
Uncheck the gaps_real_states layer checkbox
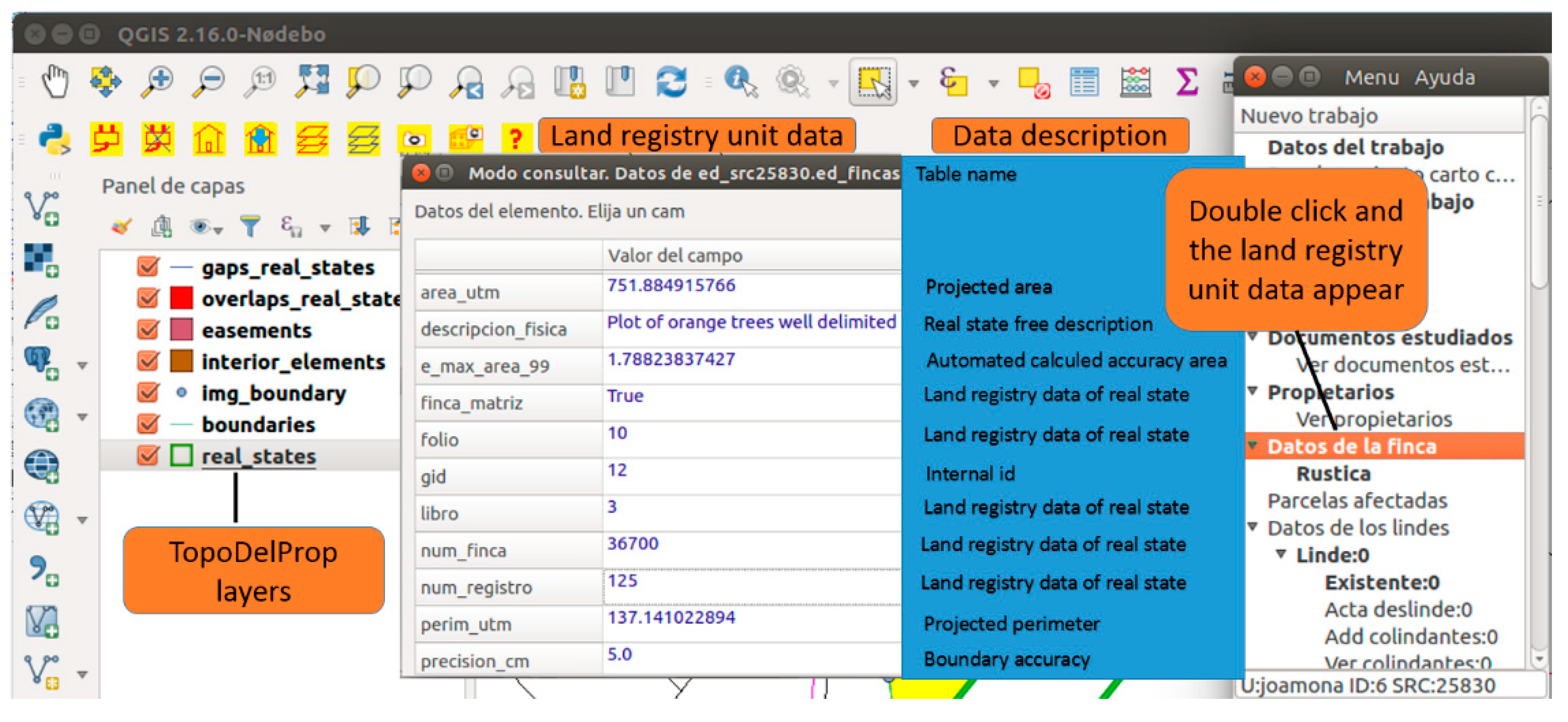(148, 266)
